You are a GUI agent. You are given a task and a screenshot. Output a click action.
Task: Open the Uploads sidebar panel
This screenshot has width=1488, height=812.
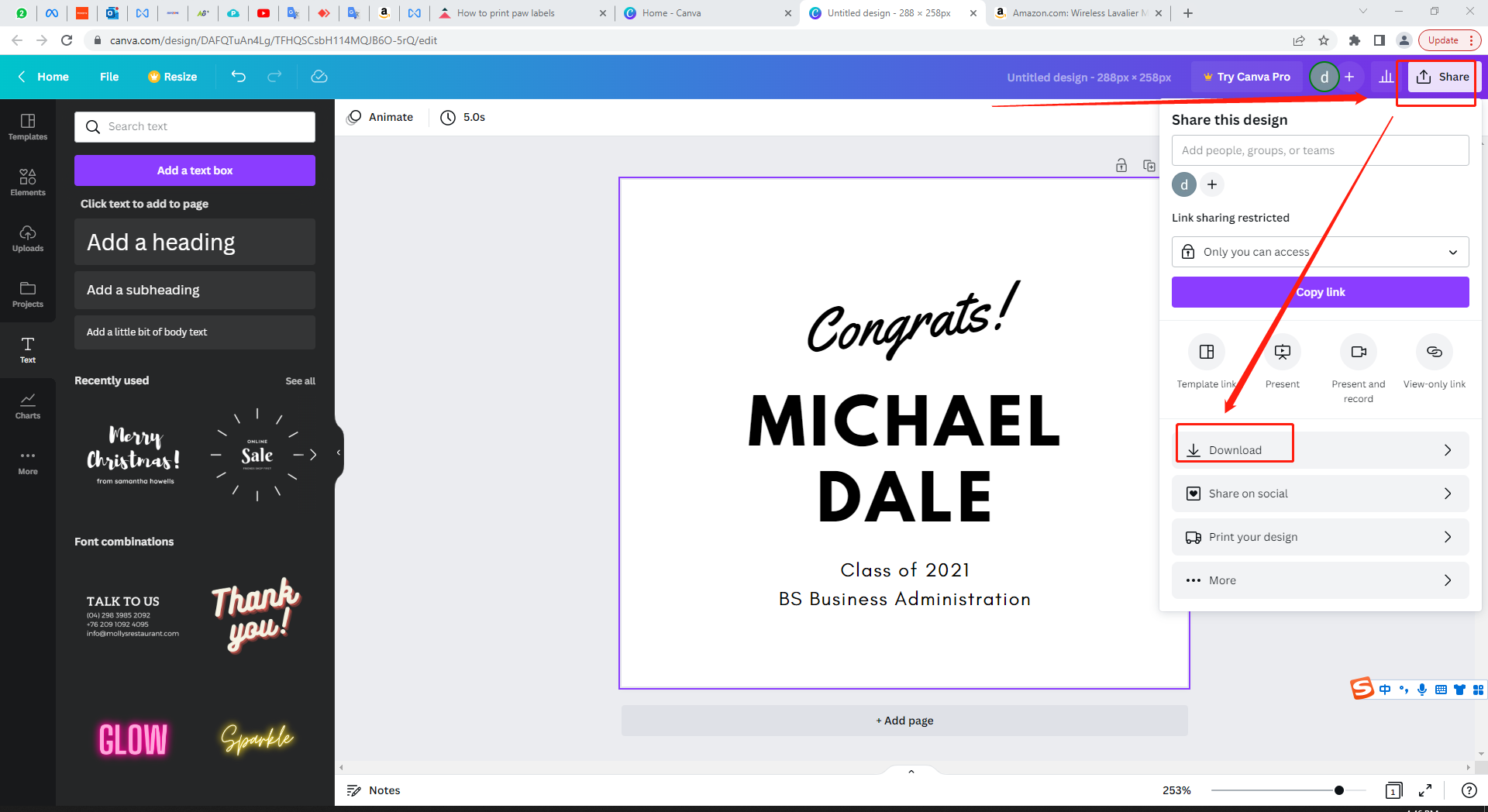[28, 237]
